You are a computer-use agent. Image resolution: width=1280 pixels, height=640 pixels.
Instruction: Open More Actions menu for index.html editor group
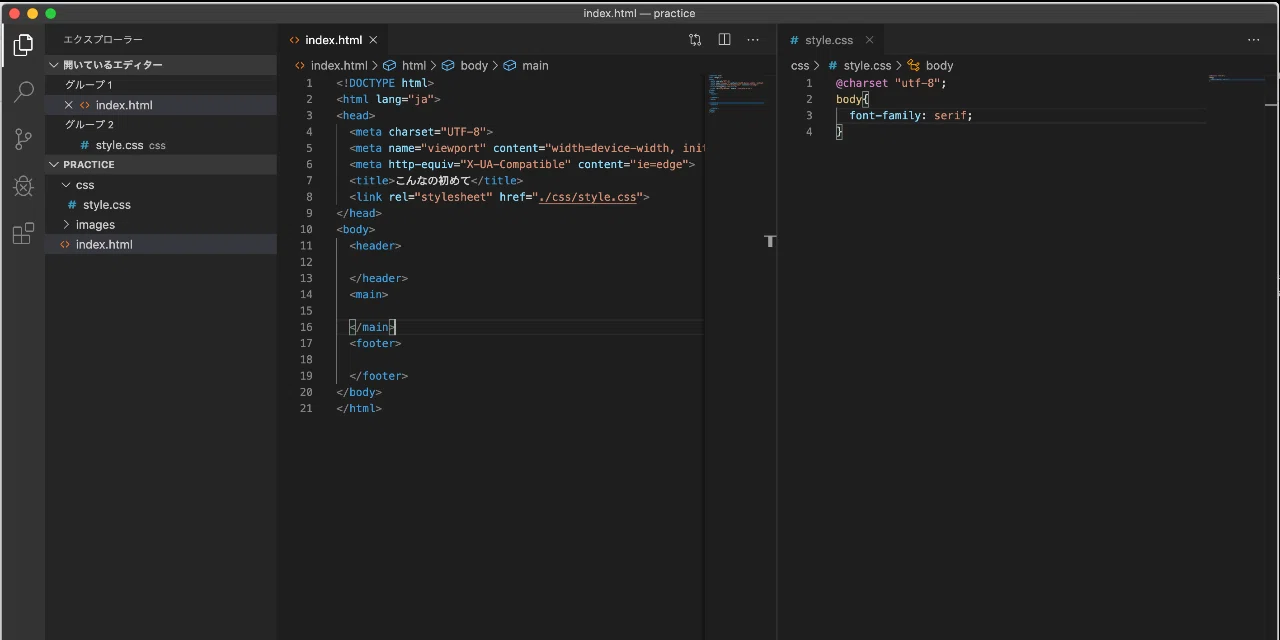pos(753,40)
